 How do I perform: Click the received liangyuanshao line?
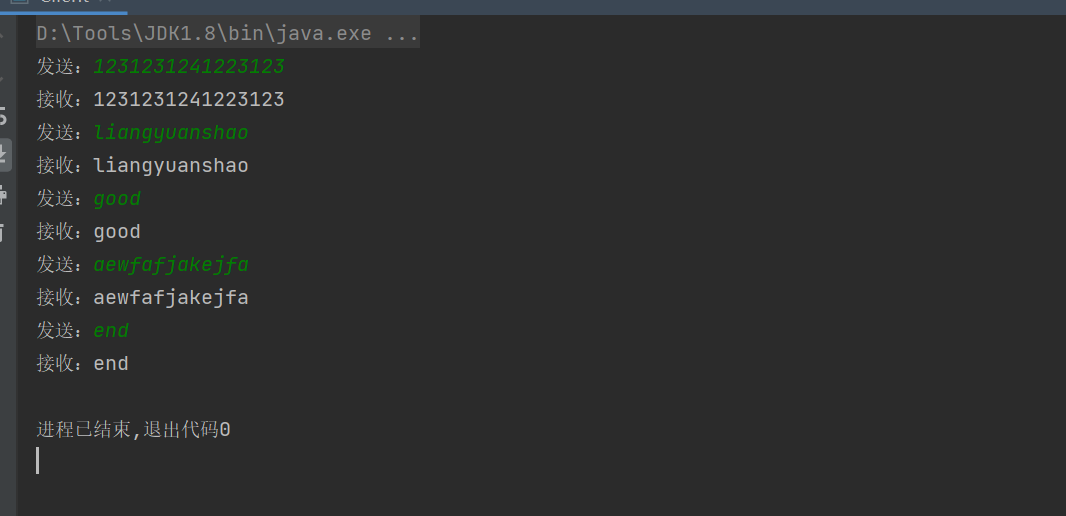pos(171,166)
